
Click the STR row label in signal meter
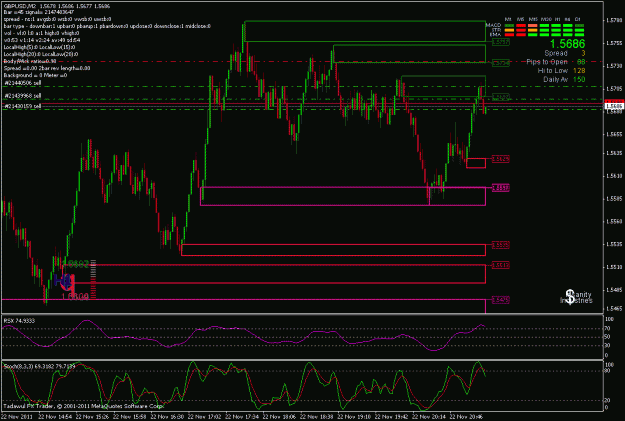(x=496, y=30)
